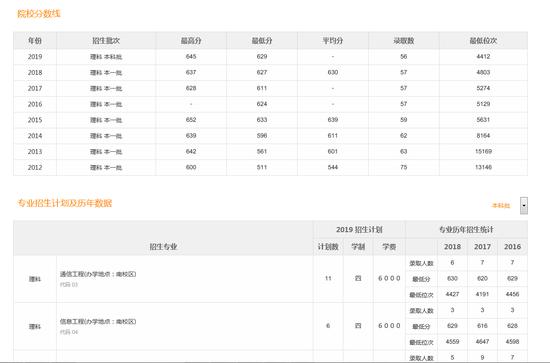The image size is (550, 363).
Task: Click lowest rank 8164 in the 2014 row
Action: coord(483,135)
